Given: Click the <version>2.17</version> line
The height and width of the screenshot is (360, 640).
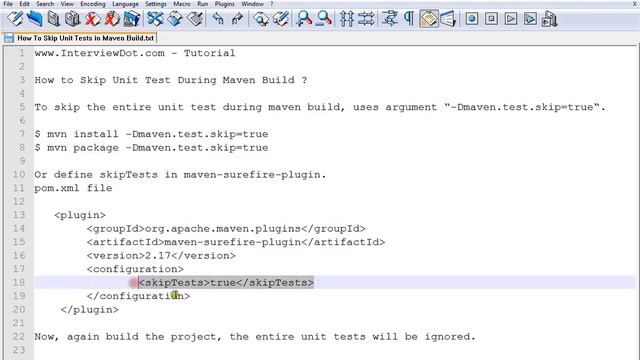Looking at the screenshot, I should tap(161, 256).
